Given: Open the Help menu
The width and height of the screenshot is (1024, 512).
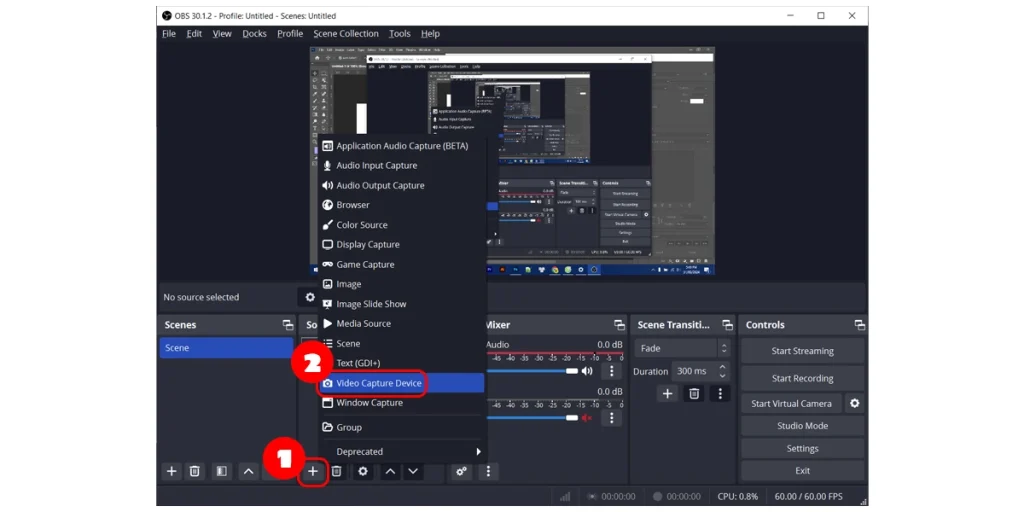Looking at the screenshot, I should point(430,33).
